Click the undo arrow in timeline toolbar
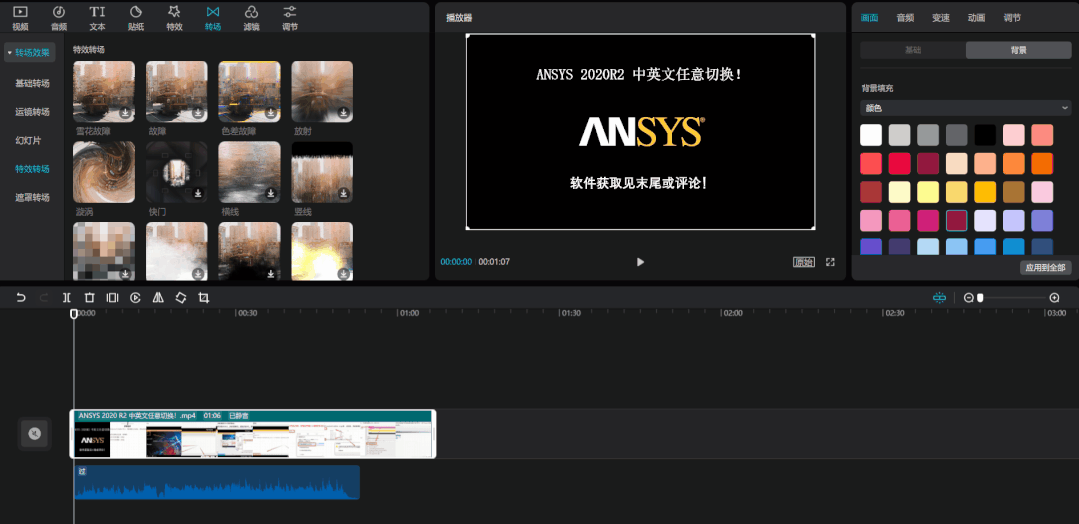This screenshot has width=1079, height=524. pyautogui.click(x=20, y=298)
